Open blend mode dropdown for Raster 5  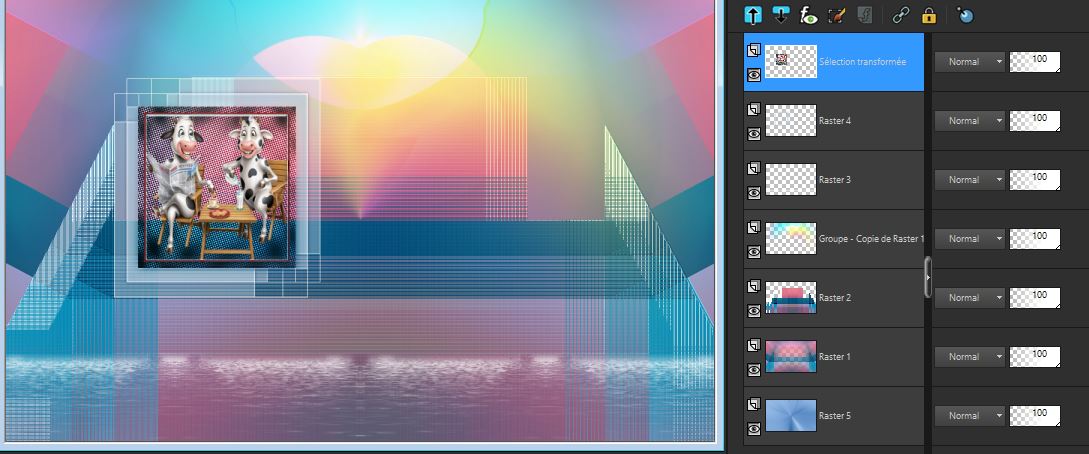970,416
